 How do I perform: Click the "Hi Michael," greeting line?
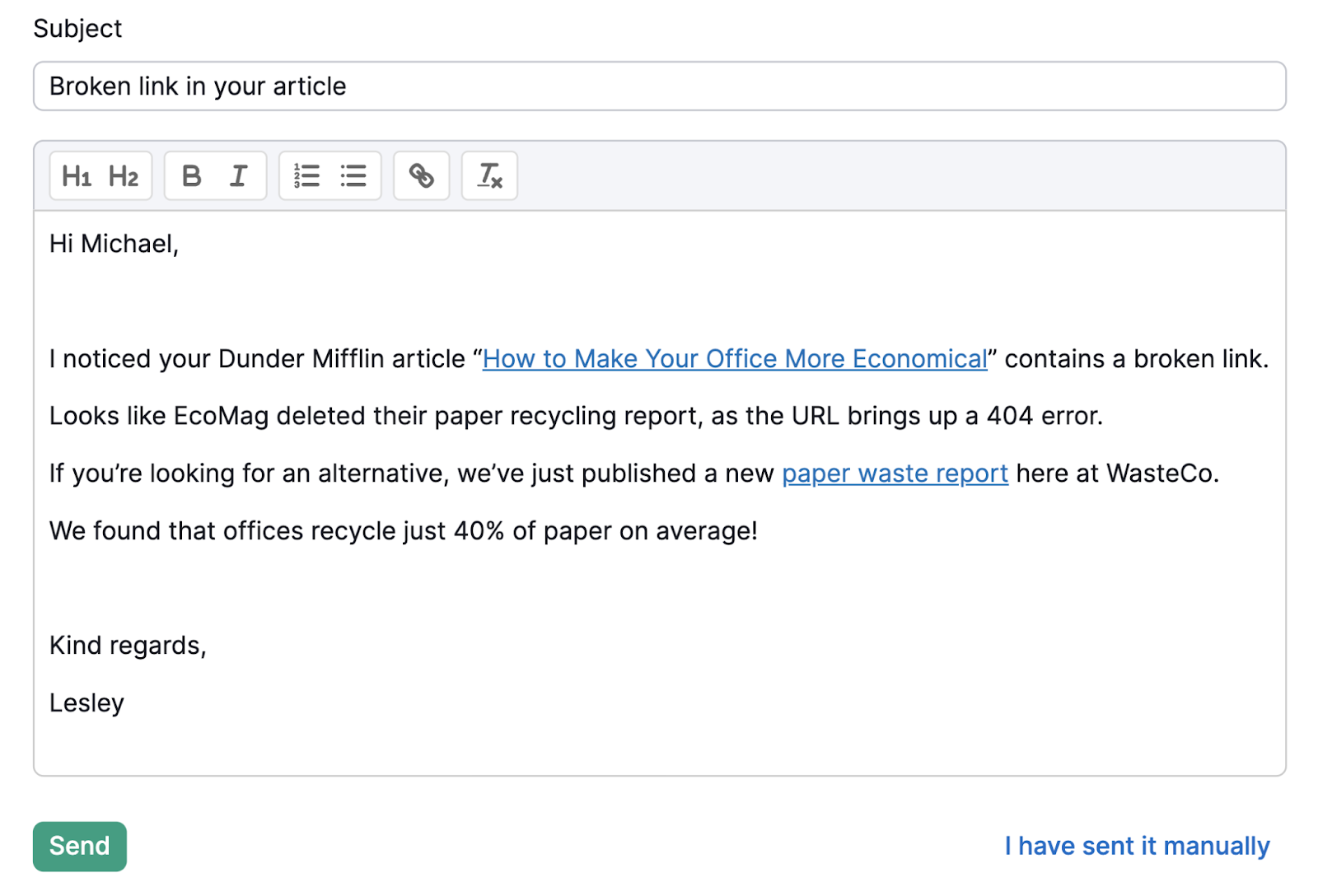click(x=113, y=243)
